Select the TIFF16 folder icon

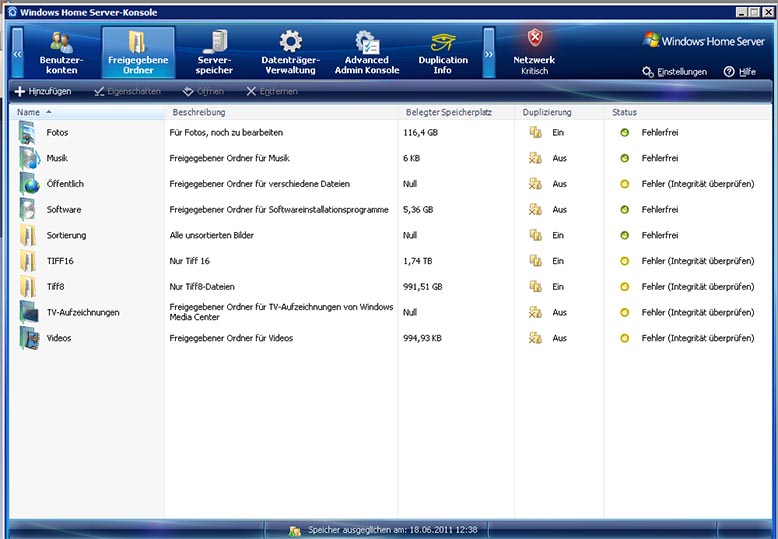coord(28,261)
